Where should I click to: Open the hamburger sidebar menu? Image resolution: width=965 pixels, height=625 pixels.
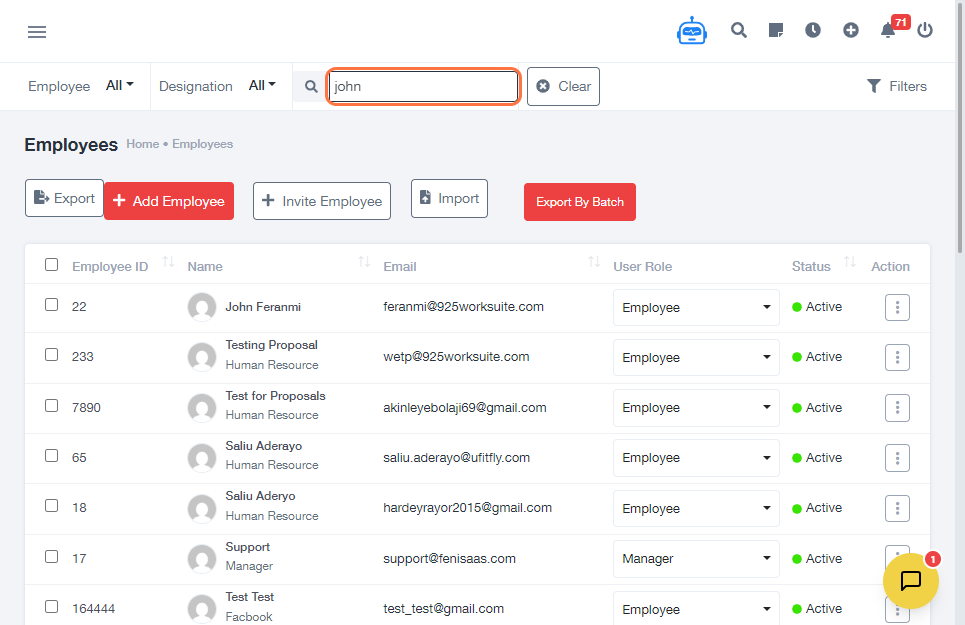point(37,32)
